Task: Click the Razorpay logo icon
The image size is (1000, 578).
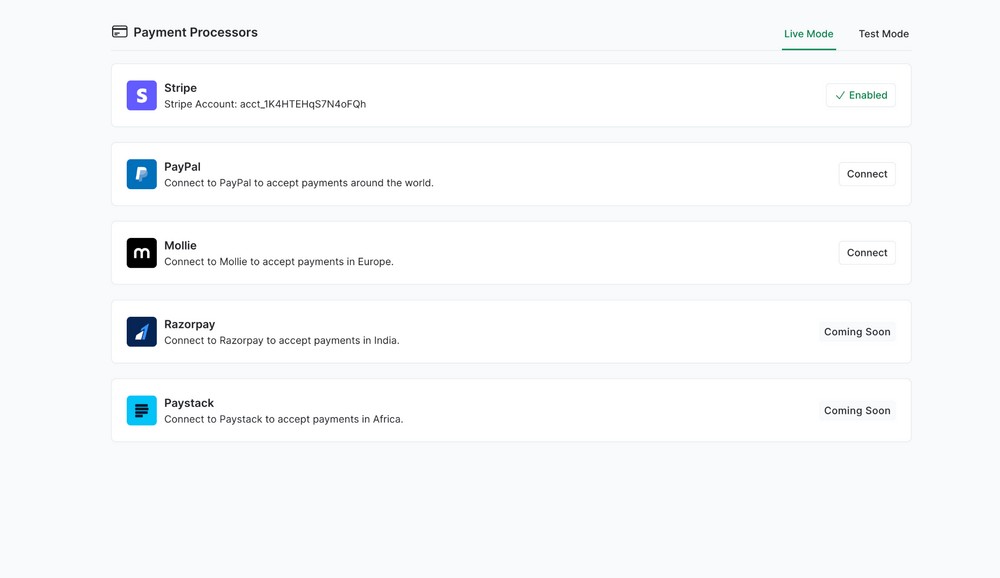Action: (x=141, y=332)
